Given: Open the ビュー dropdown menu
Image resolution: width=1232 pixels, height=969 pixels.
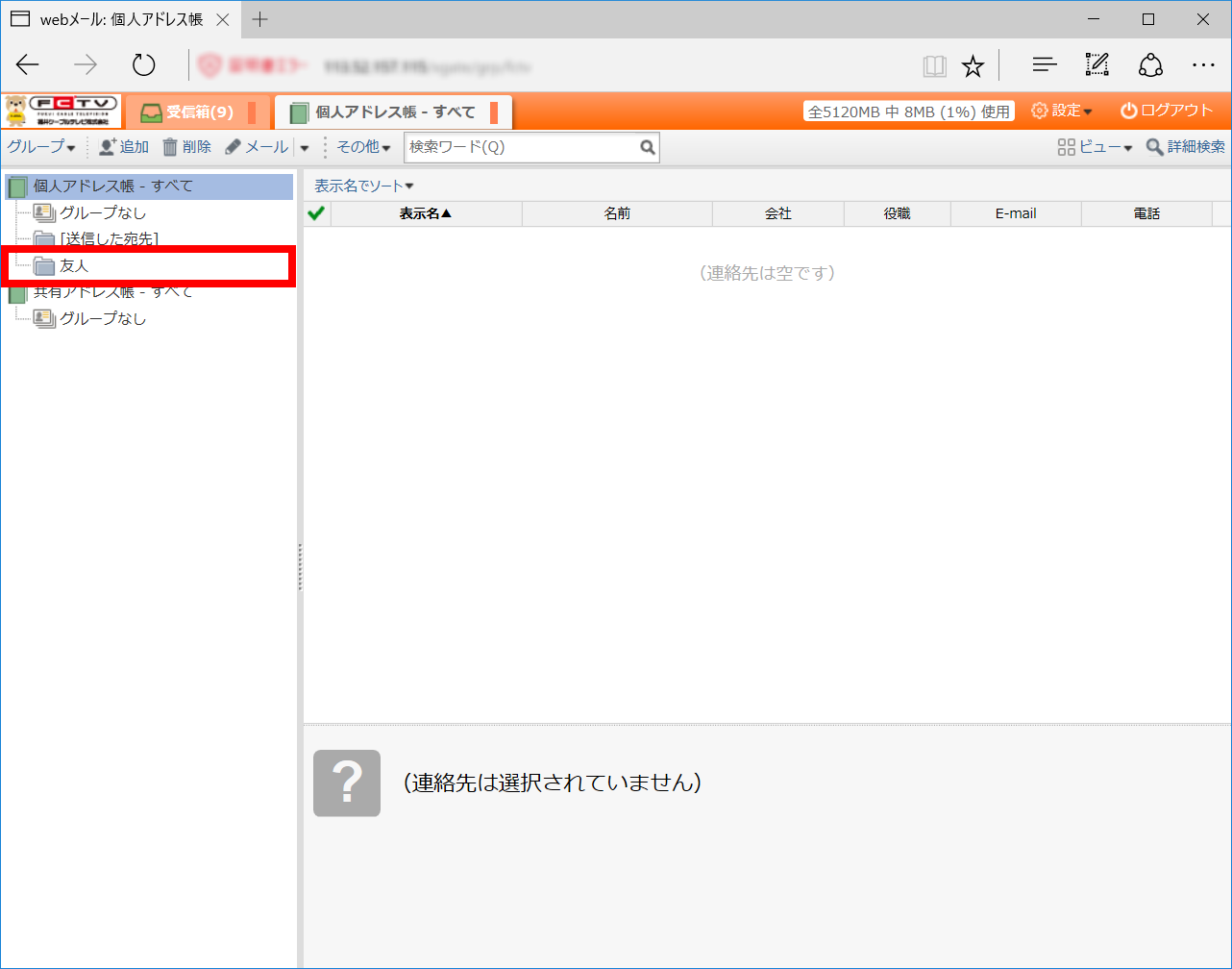Looking at the screenshot, I should (1095, 147).
